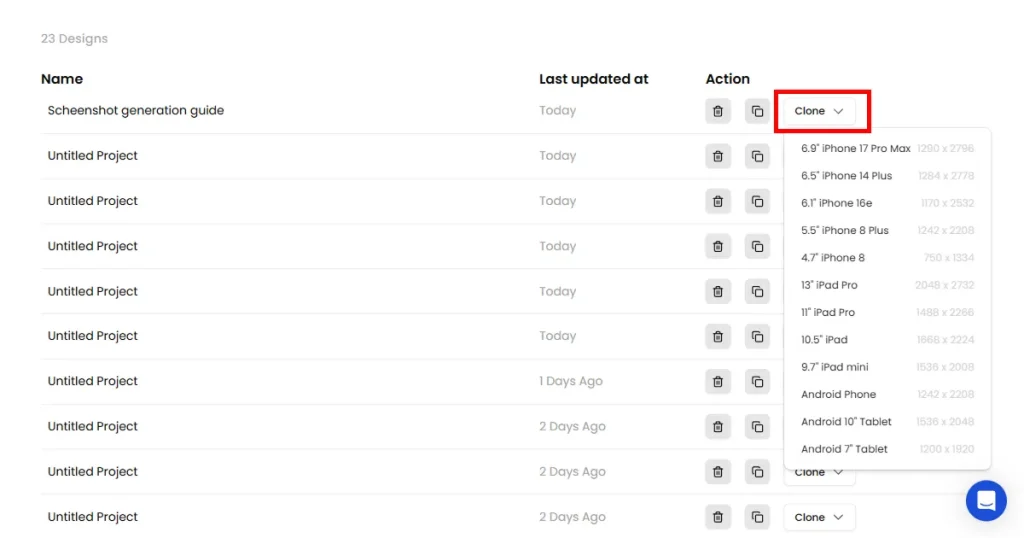Image resolution: width=1024 pixels, height=538 pixels.
Task: Clone to 11" iPad Pro
Action: click(x=887, y=313)
